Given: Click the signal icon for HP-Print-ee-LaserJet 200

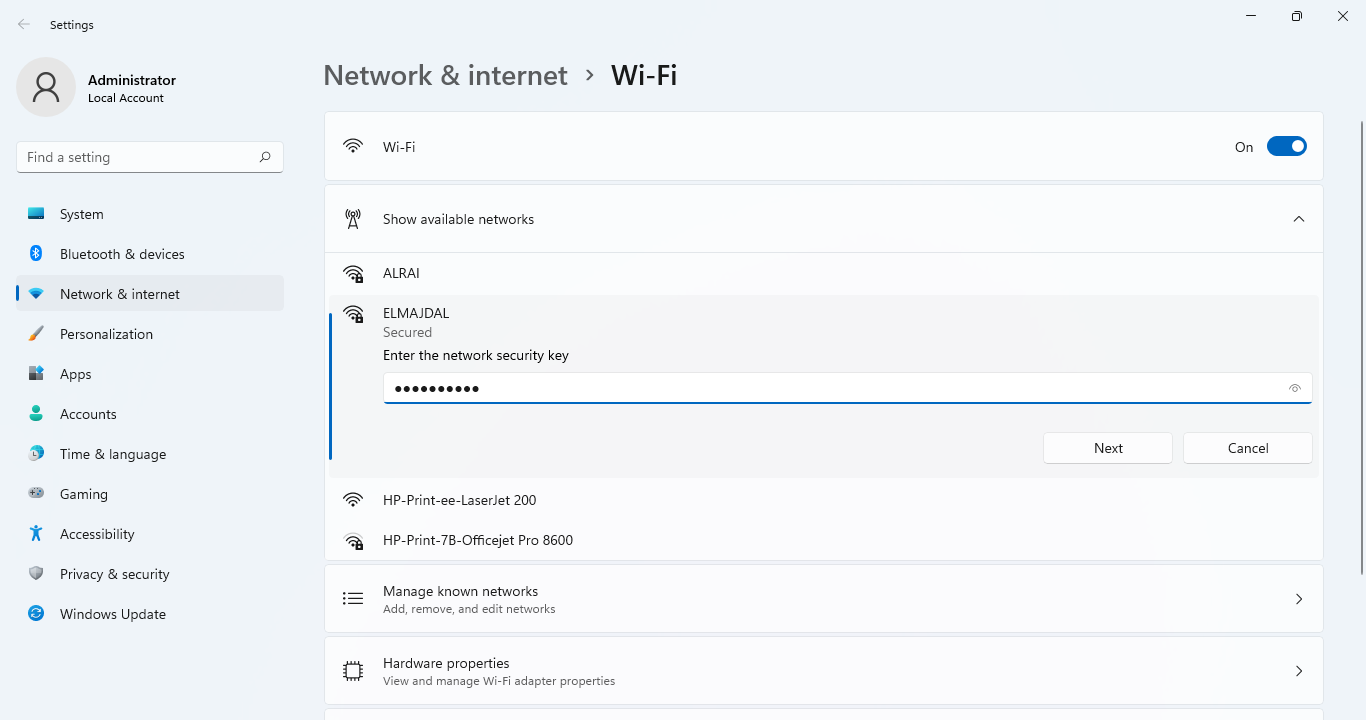Looking at the screenshot, I should (x=353, y=500).
